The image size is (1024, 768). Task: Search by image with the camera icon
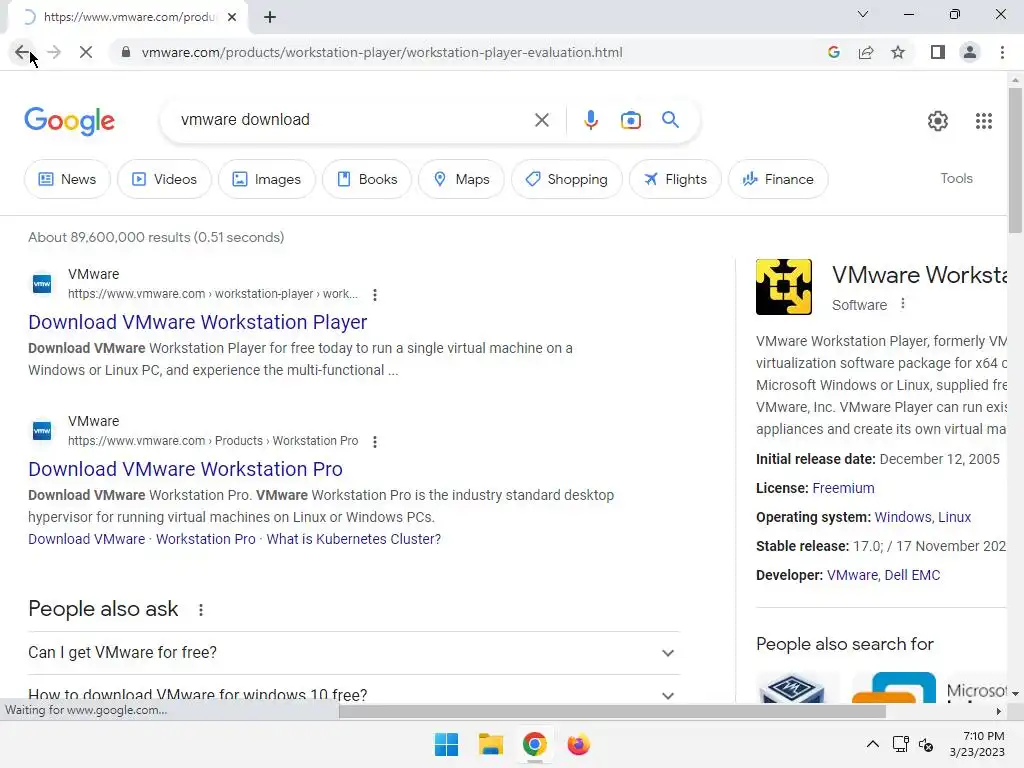tap(630, 120)
